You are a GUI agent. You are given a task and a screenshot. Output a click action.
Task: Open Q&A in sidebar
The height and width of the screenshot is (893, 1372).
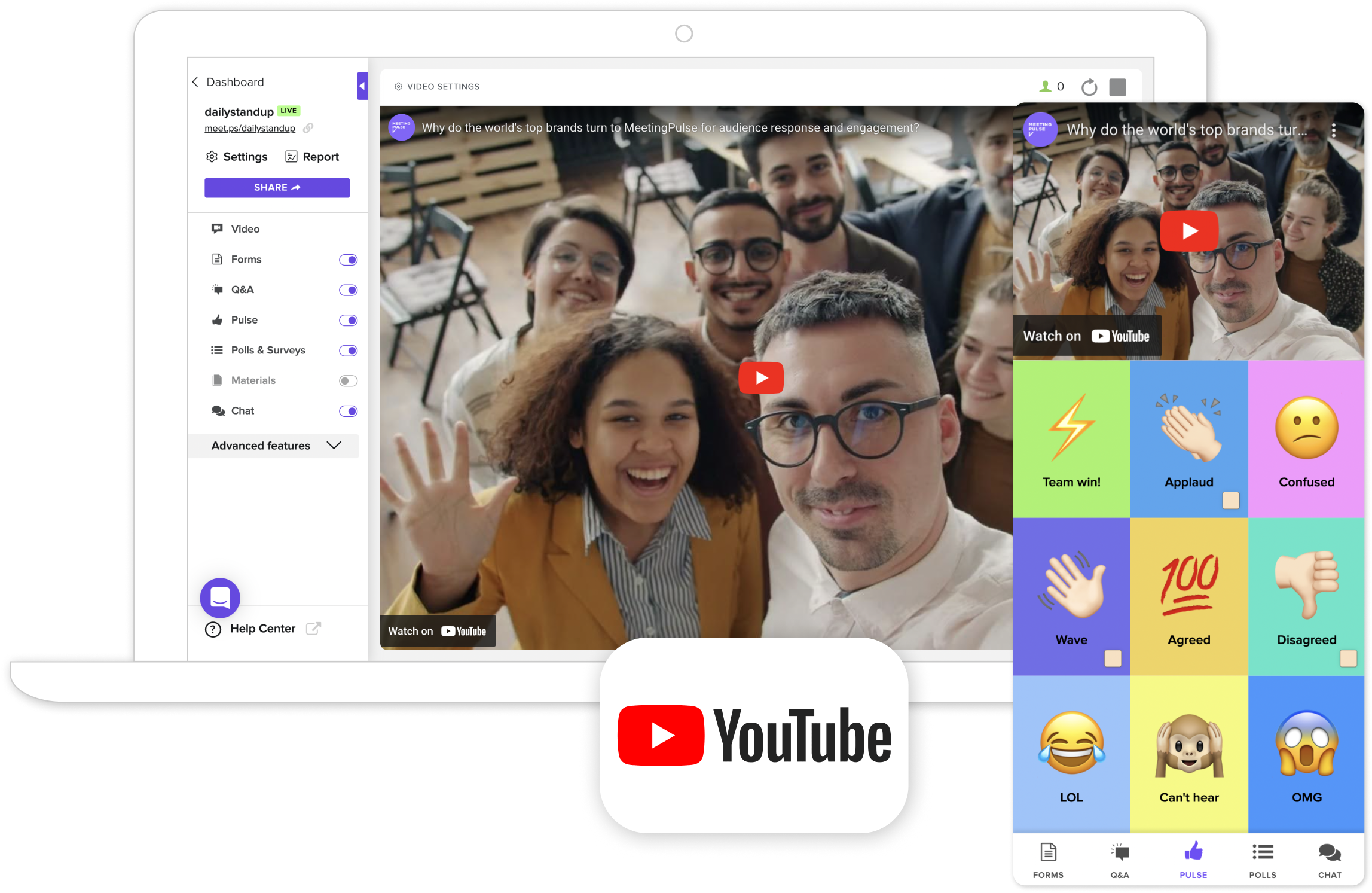(233, 290)
